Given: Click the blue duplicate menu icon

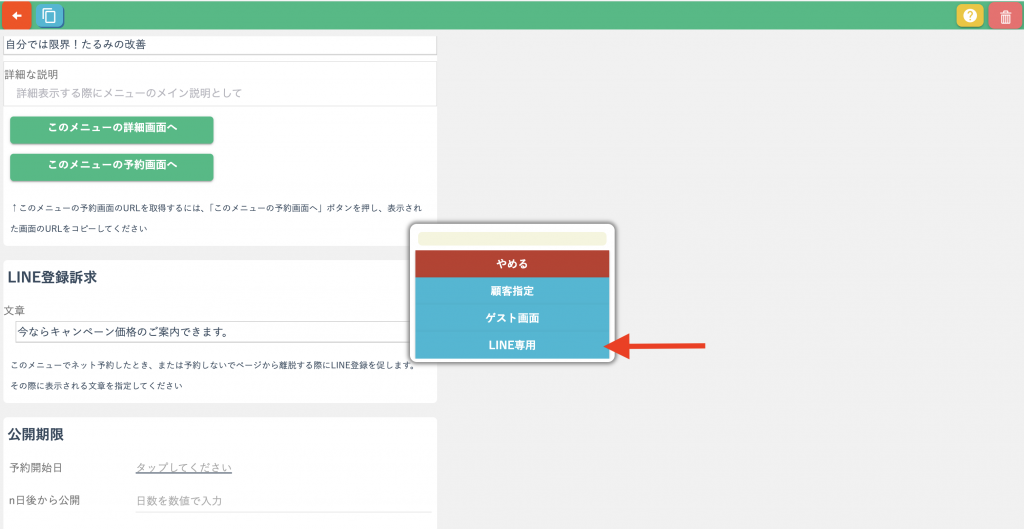Looking at the screenshot, I should tap(48, 15).
